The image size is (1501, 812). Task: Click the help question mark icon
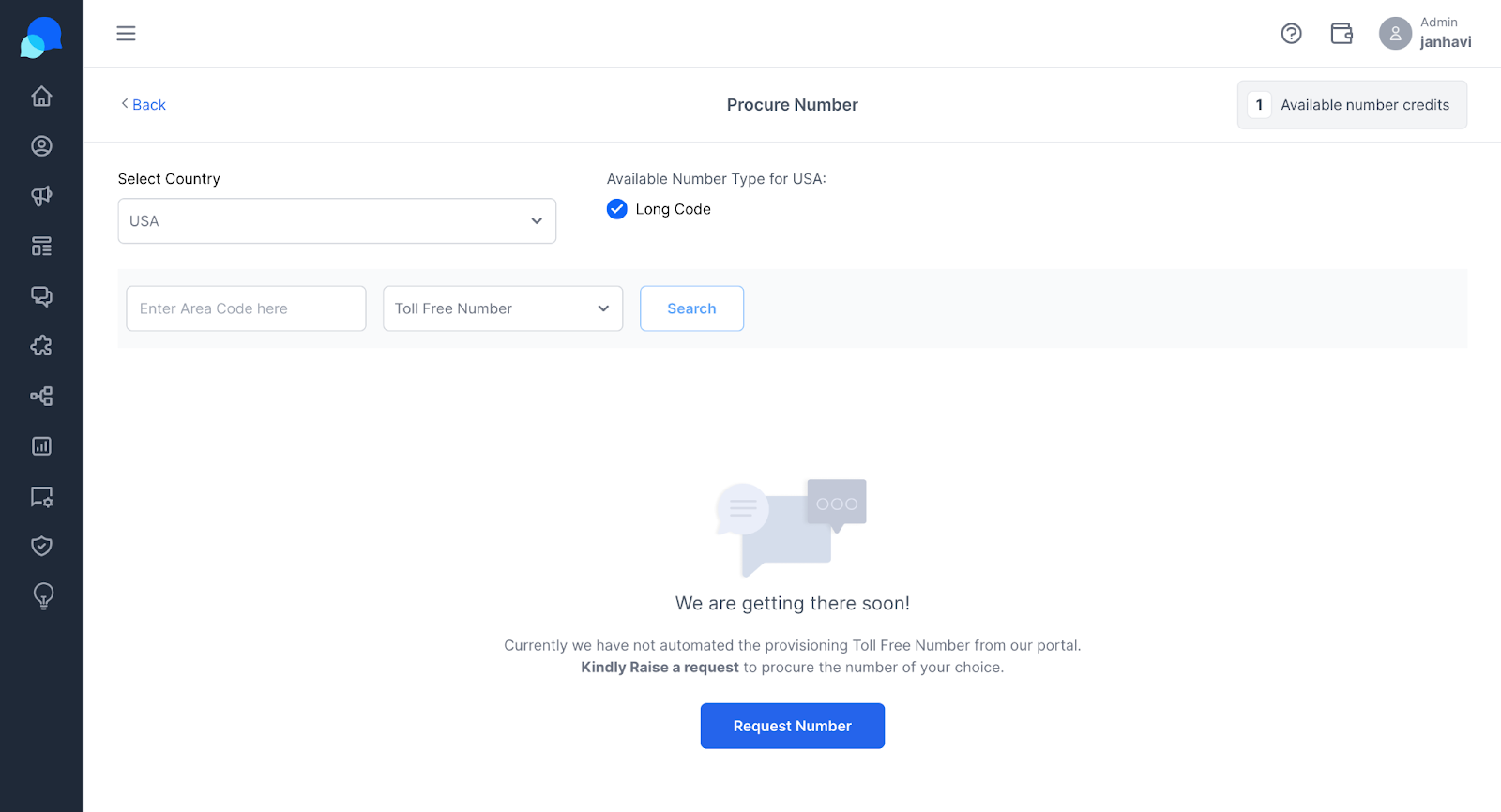coord(1291,34)
